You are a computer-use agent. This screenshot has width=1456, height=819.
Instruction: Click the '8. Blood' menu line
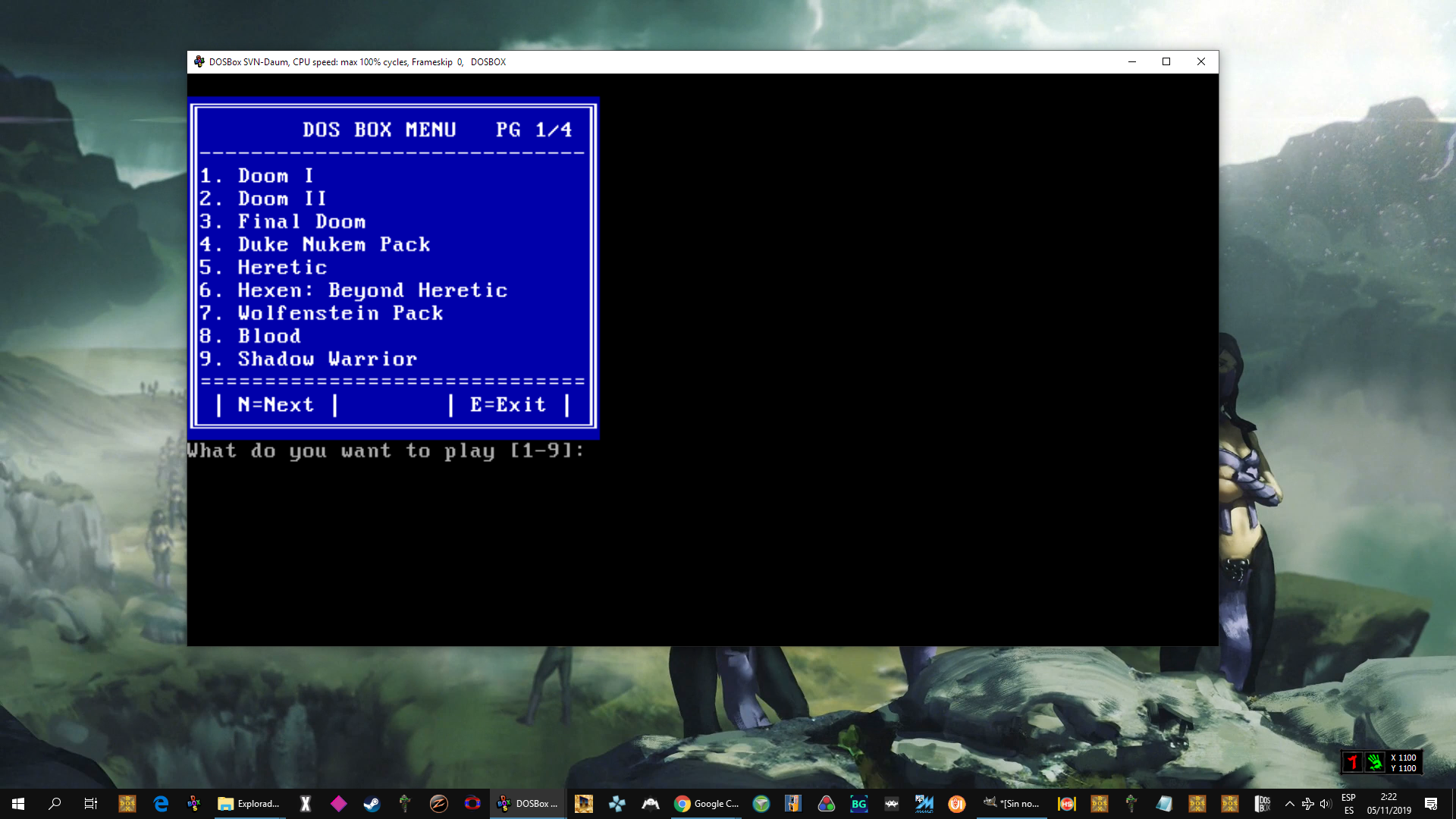coord(250,336)
